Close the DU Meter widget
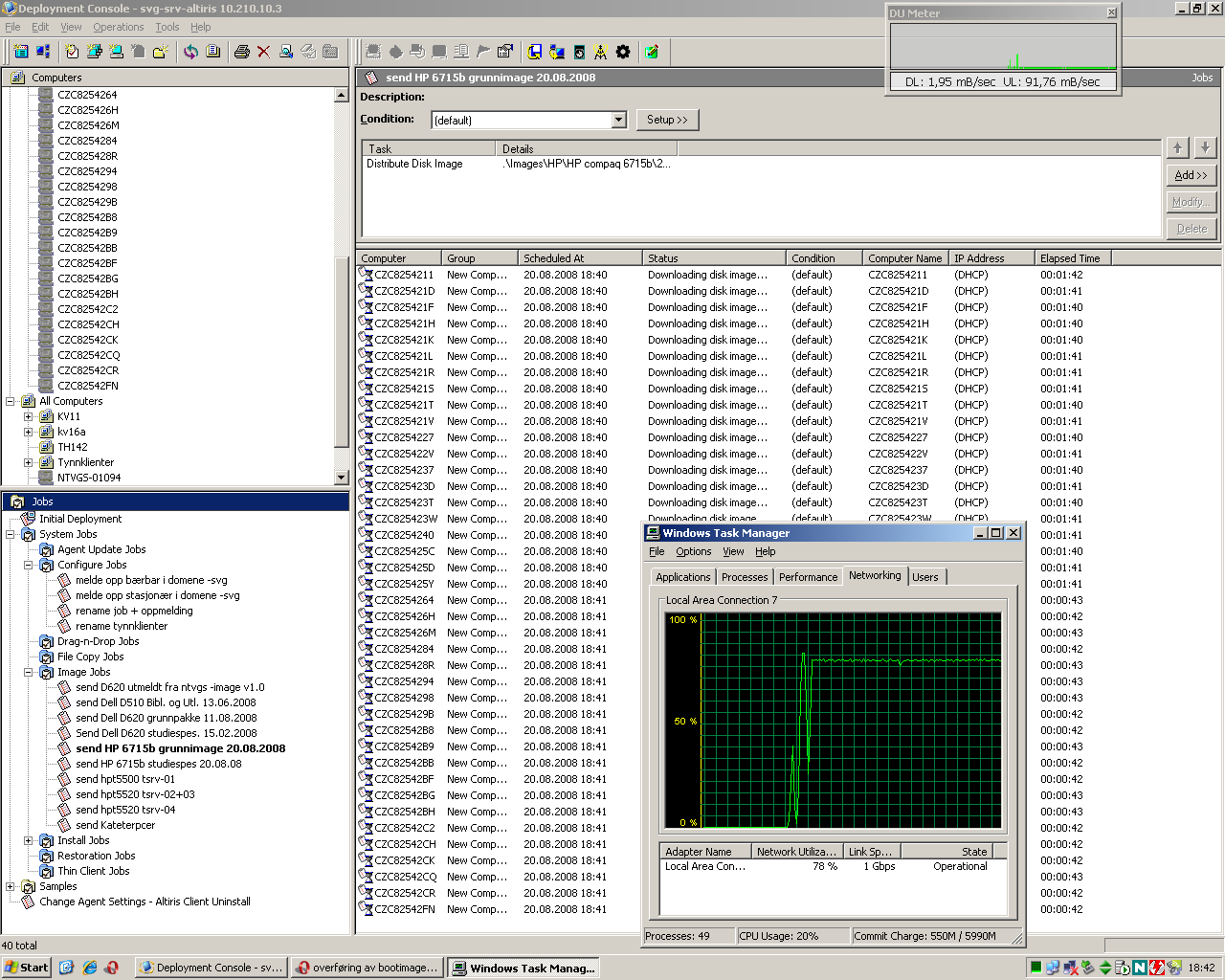 [x=1111, y=13]
